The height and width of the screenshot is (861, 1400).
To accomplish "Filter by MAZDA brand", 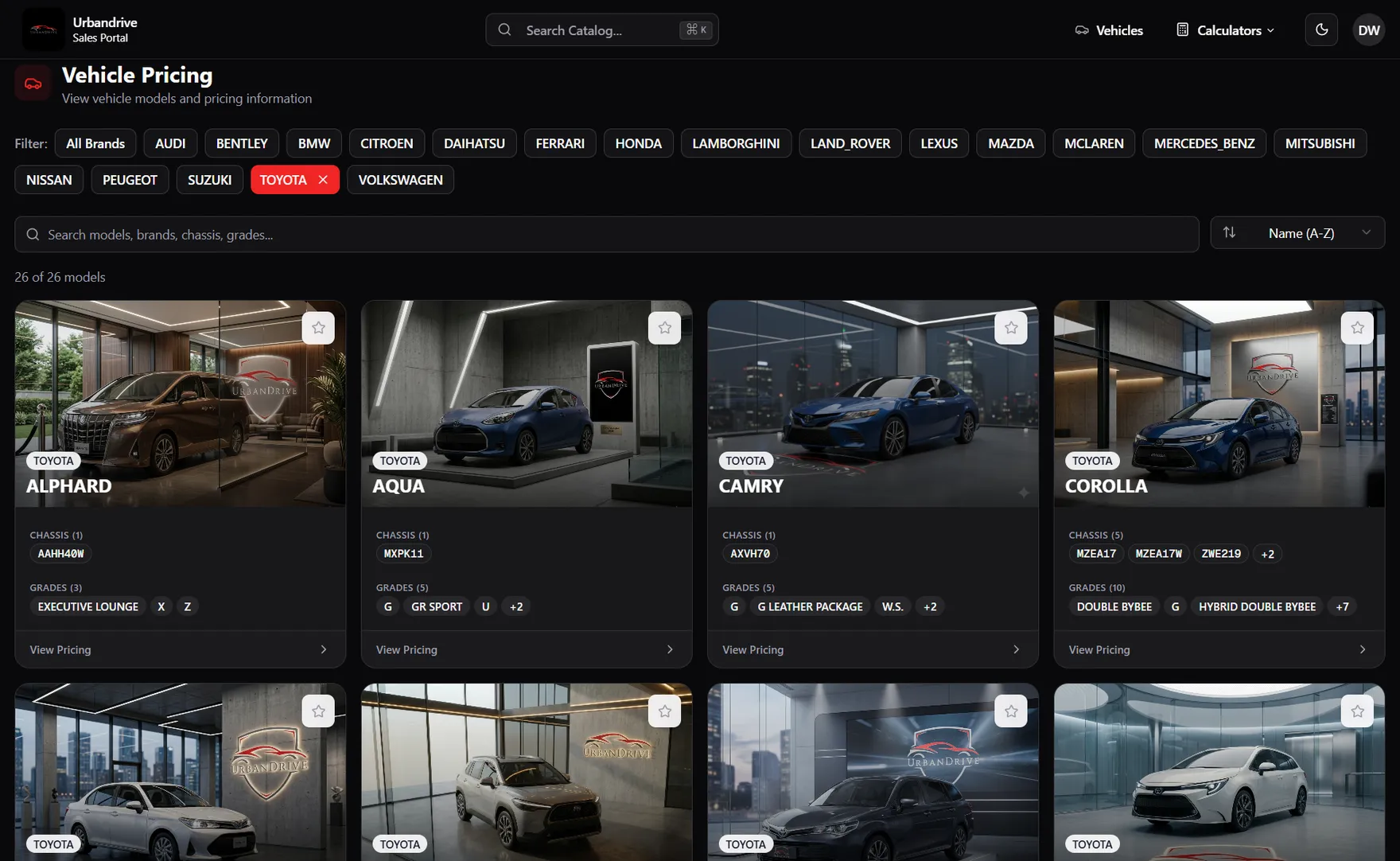I will point(1011,143).
